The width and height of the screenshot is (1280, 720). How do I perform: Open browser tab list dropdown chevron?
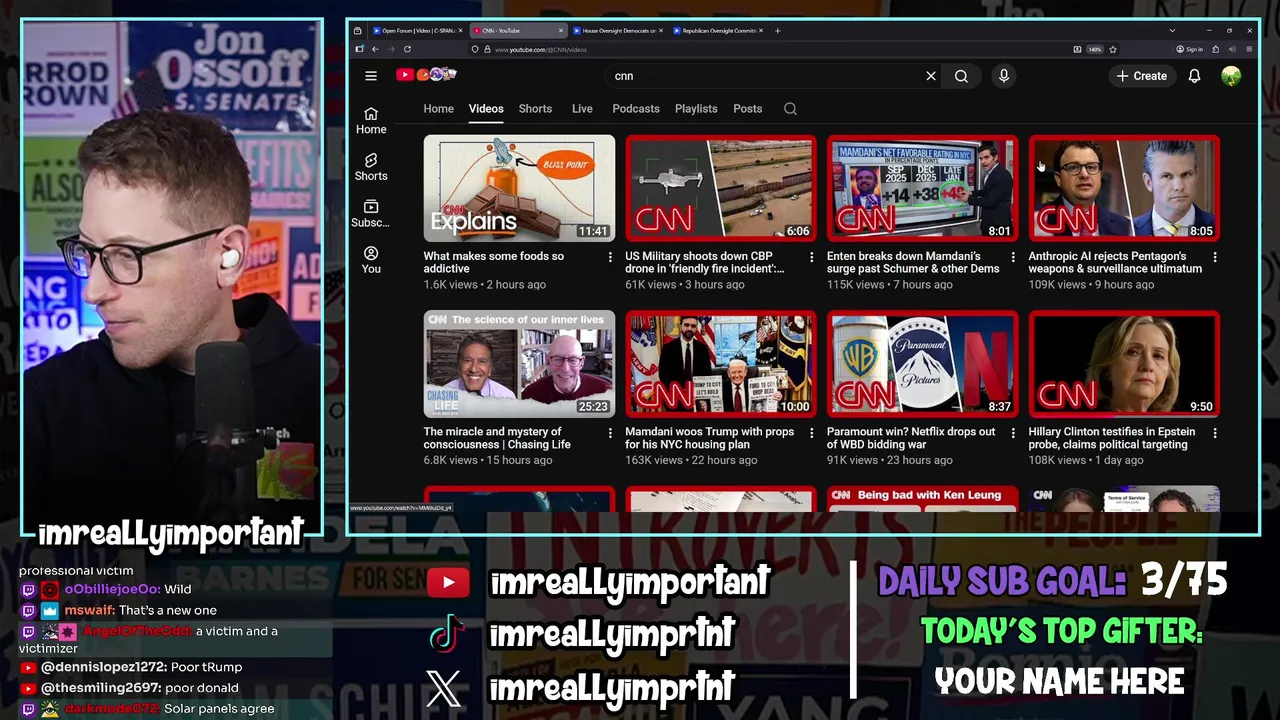[x=1172, y=31]
